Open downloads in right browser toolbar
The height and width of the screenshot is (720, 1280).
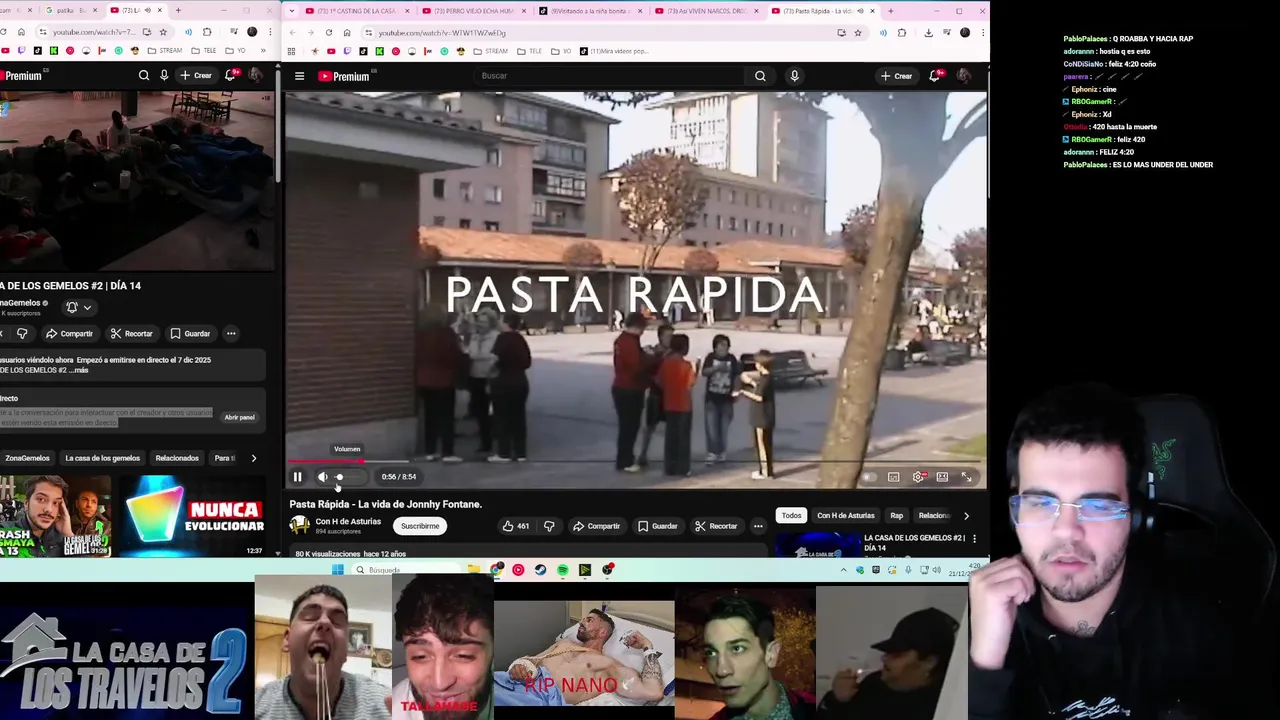click(x=928, y=33)
